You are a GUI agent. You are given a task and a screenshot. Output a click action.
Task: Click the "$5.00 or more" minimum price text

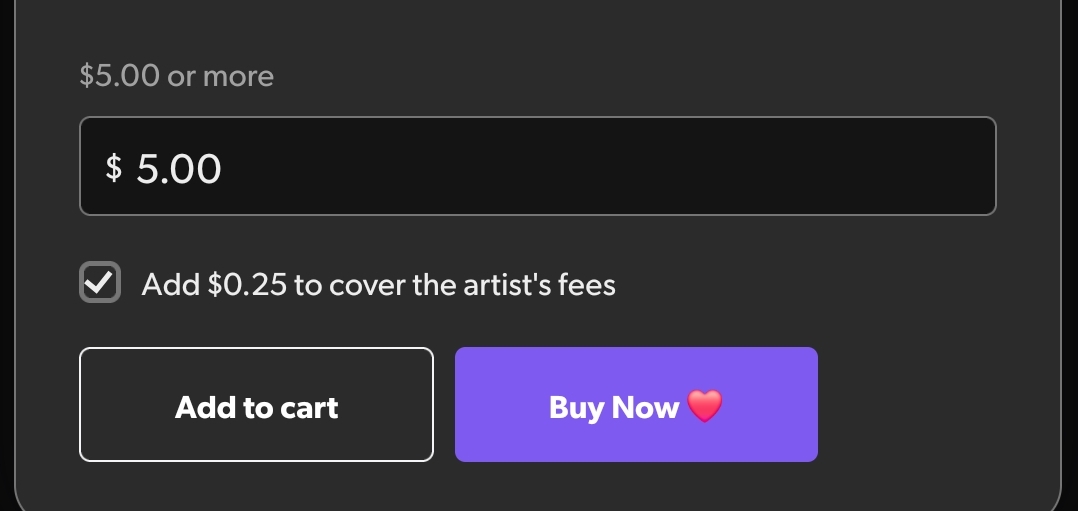[176, 76]
